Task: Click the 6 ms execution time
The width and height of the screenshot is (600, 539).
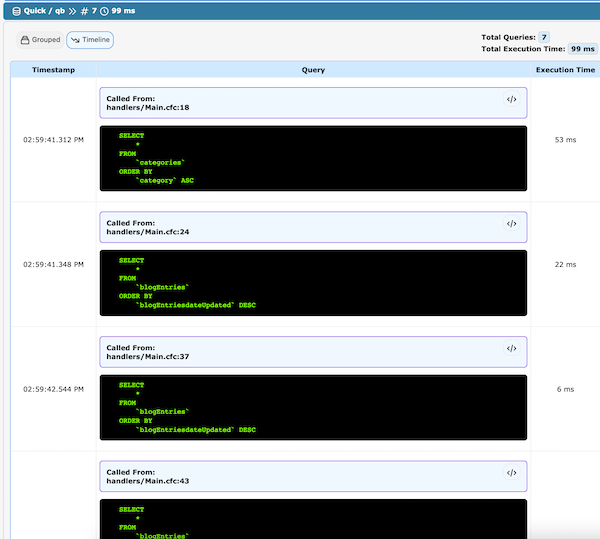Action: (x=565, y=389)
